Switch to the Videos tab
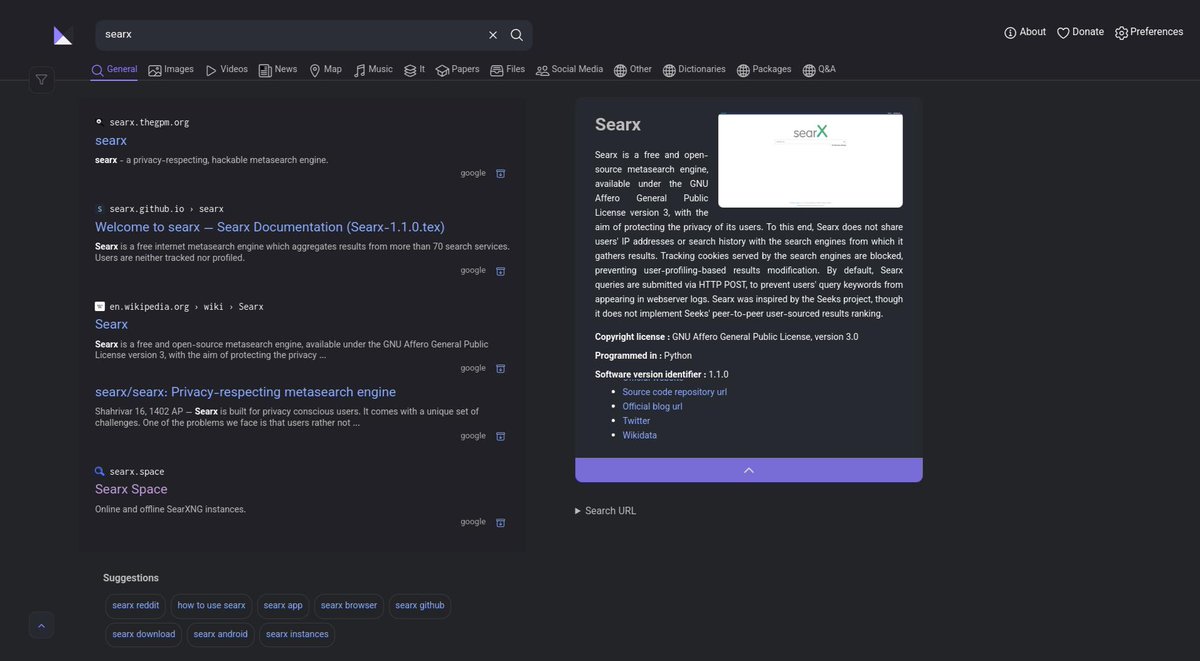 [226, 70]
